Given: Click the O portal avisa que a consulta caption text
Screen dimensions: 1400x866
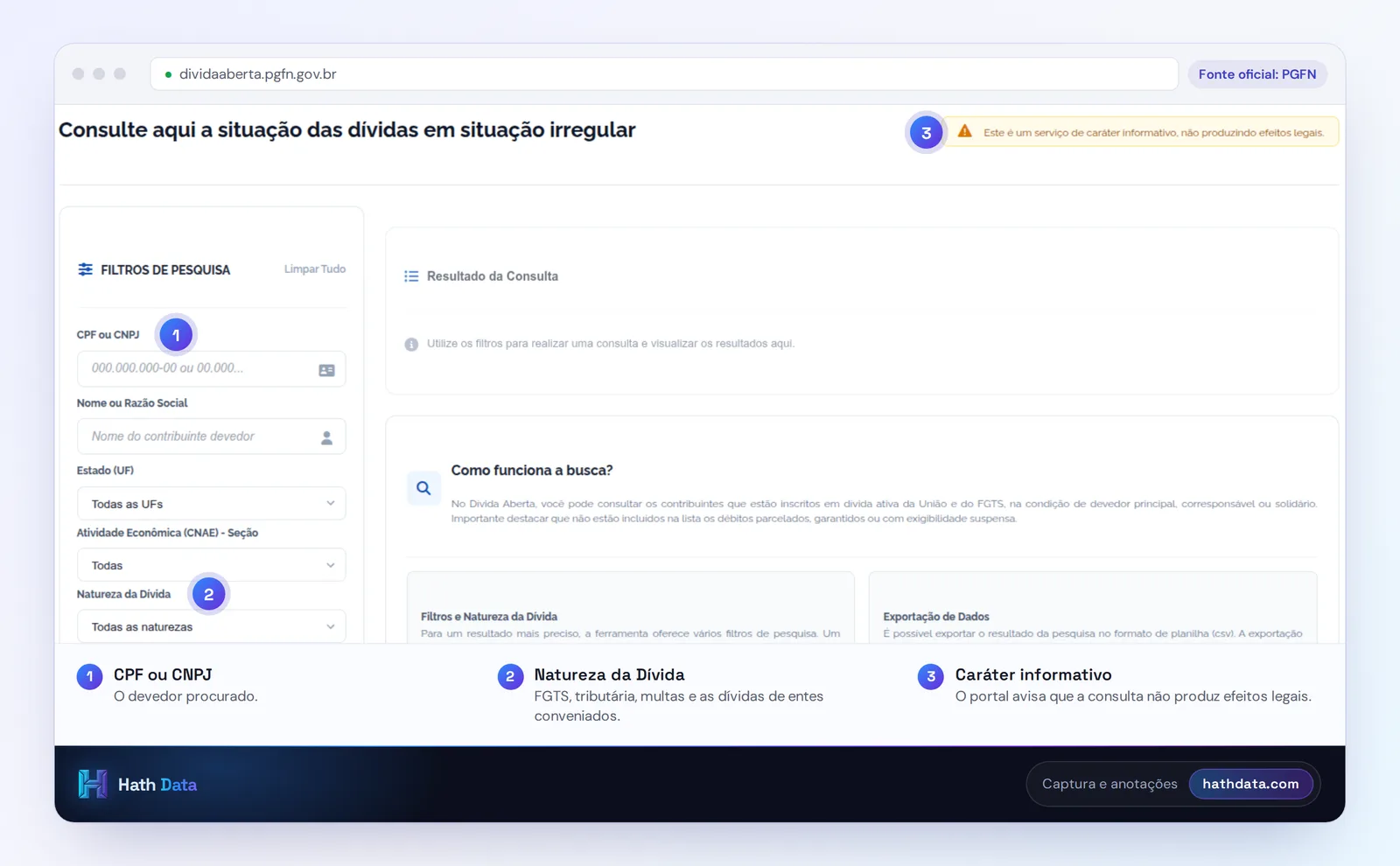Looking at the screenshot, I should [1133, 696].
